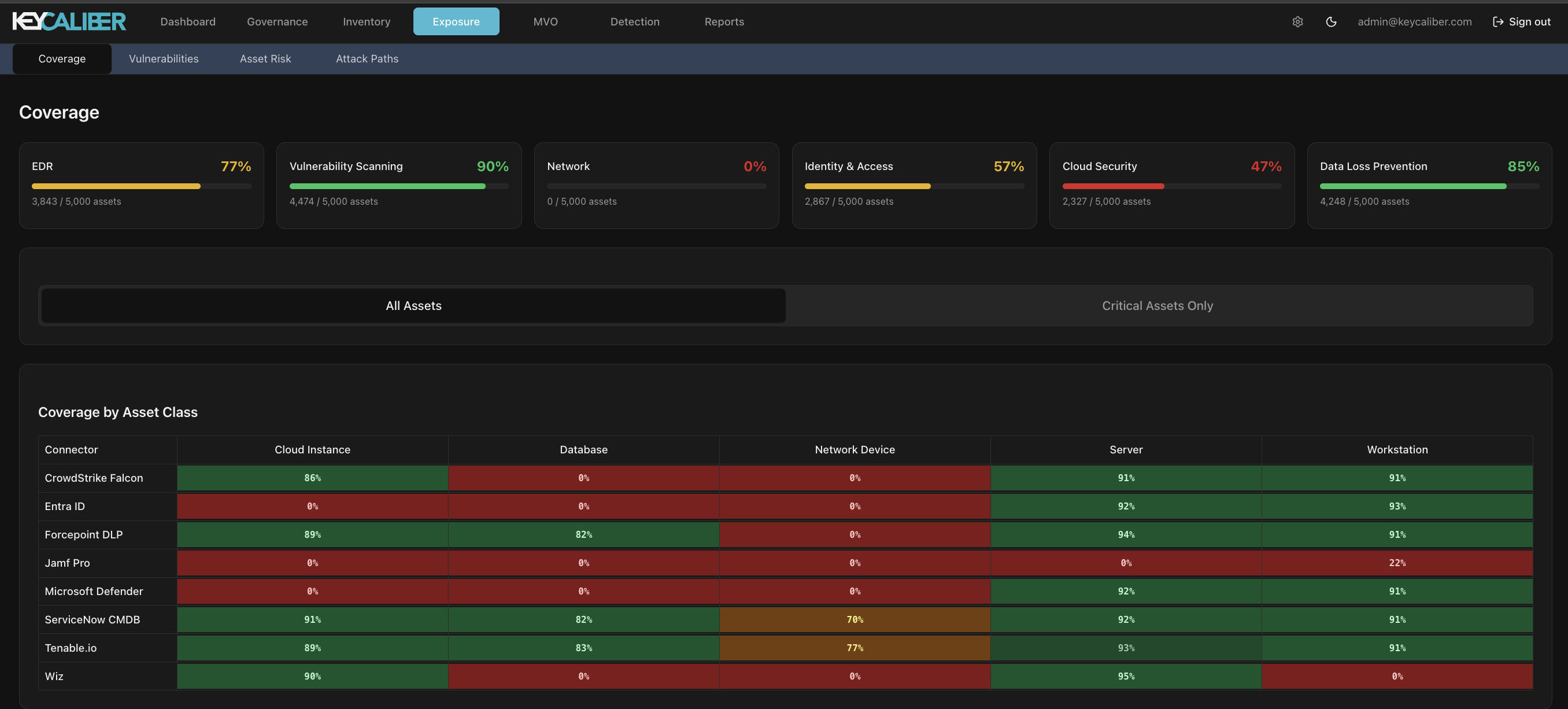This screenshot has width=1568, height=709.
Task: Click Wiz Workstation 0% cell
Action: click(x=1397, y=676)
